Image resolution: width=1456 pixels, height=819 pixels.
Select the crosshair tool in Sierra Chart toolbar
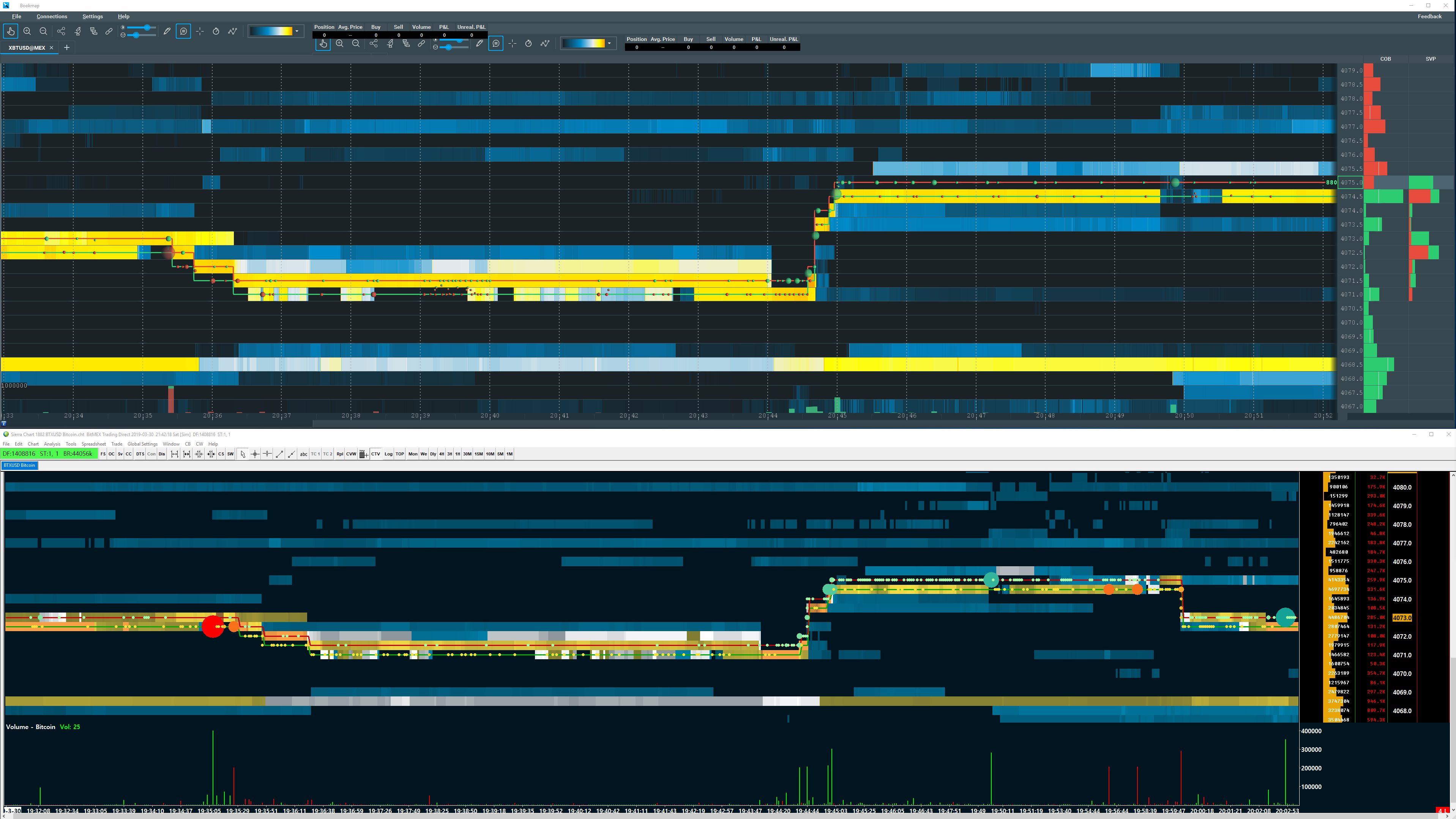pos(255,454)
